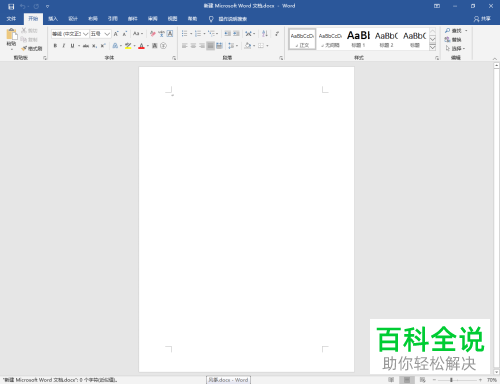Apply the Heading 2 style

[386, 39]
